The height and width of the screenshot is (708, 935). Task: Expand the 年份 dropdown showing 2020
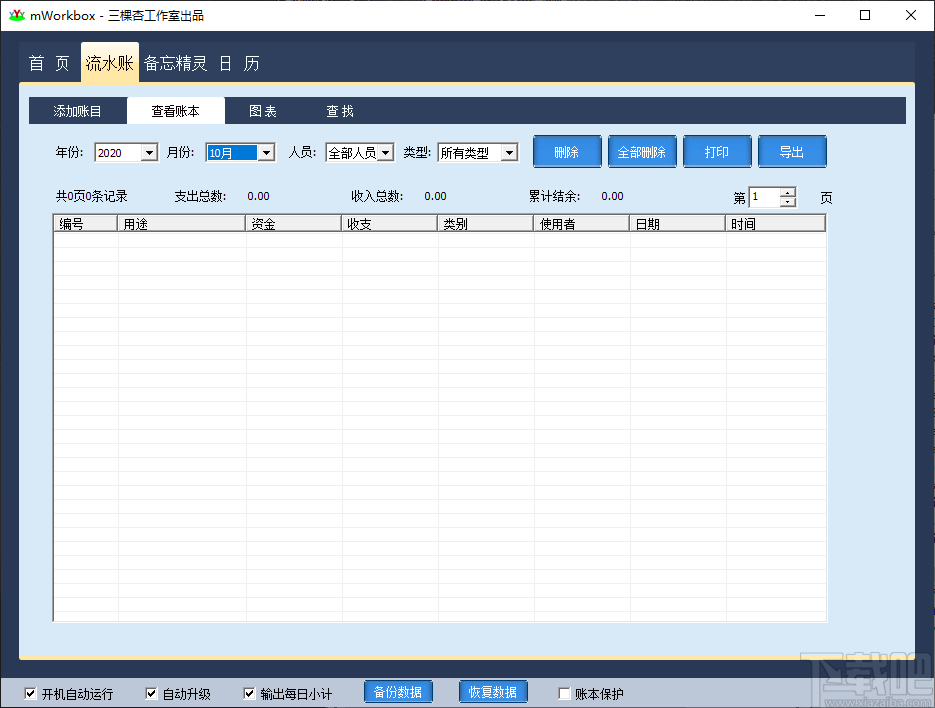(150, 153)
